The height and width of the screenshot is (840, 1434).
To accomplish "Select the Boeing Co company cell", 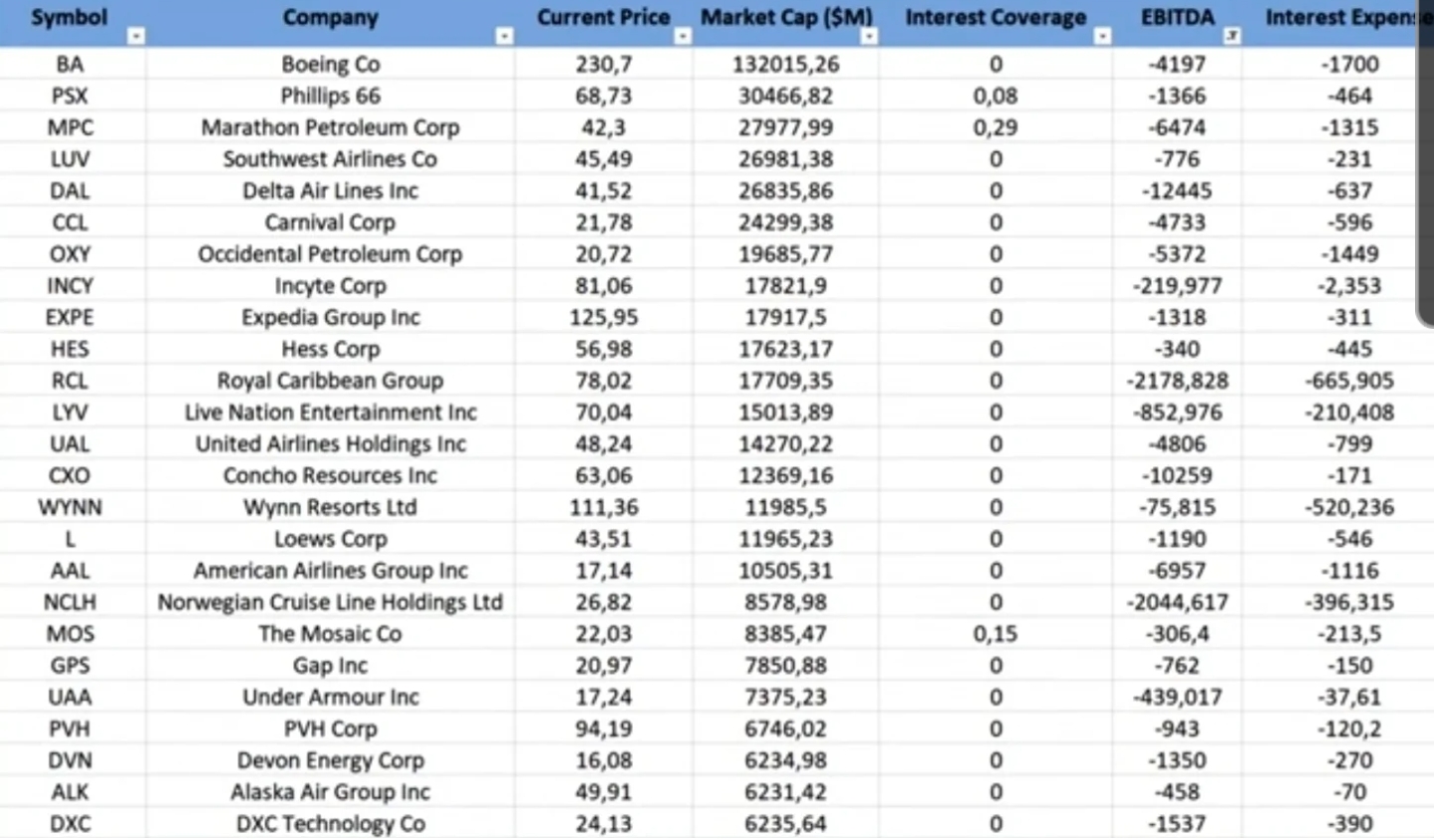I will point(330,65).
